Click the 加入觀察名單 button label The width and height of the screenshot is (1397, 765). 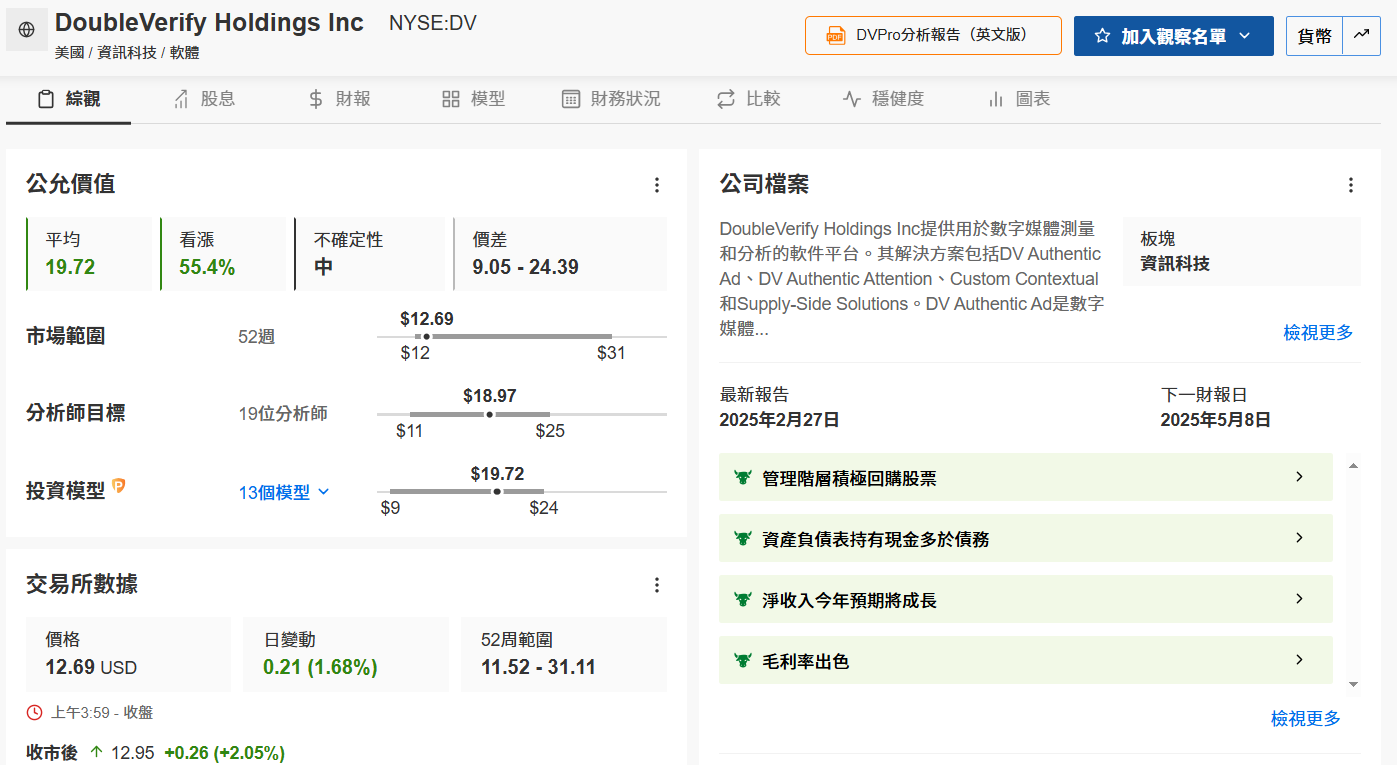point(1173,36)
